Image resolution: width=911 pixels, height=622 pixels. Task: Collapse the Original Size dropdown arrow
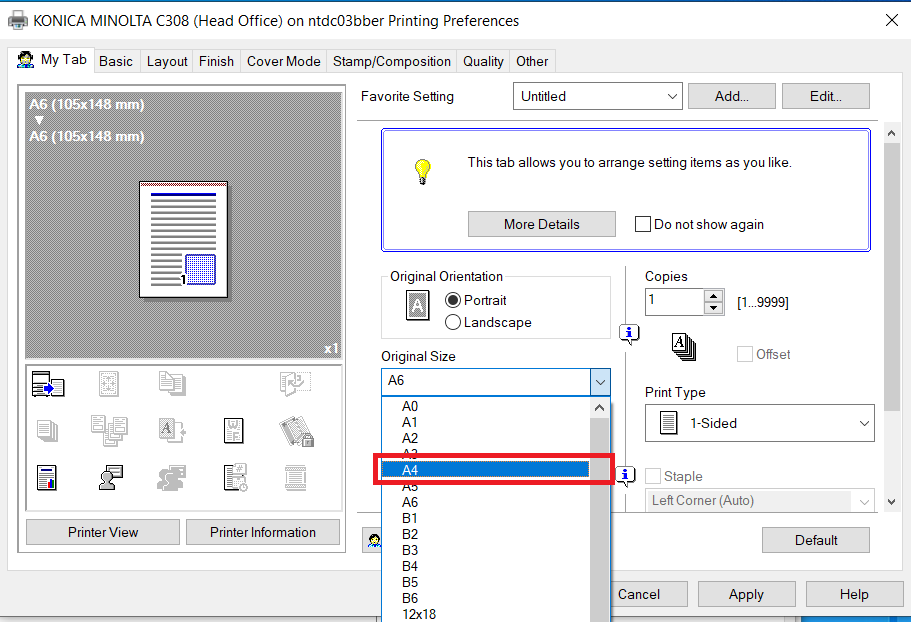click(600, 382)
